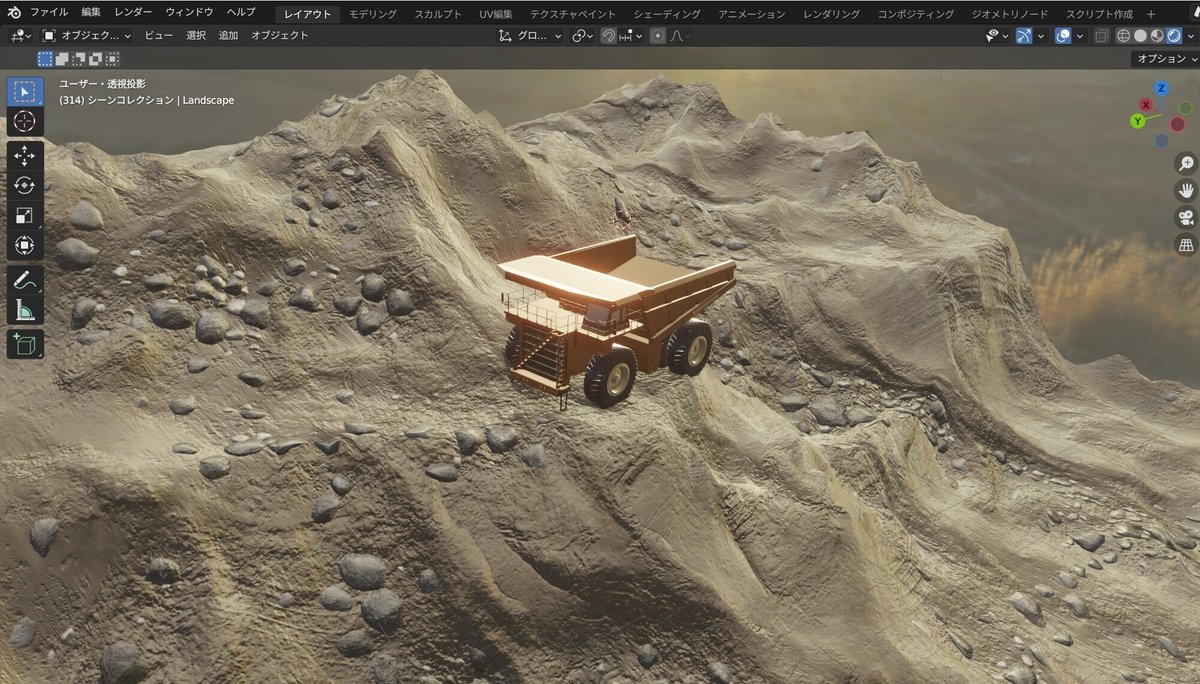Viewport: 1200px width, 684px height.
Task: Select the Annotate tool
Action: [x=25, y=280]
